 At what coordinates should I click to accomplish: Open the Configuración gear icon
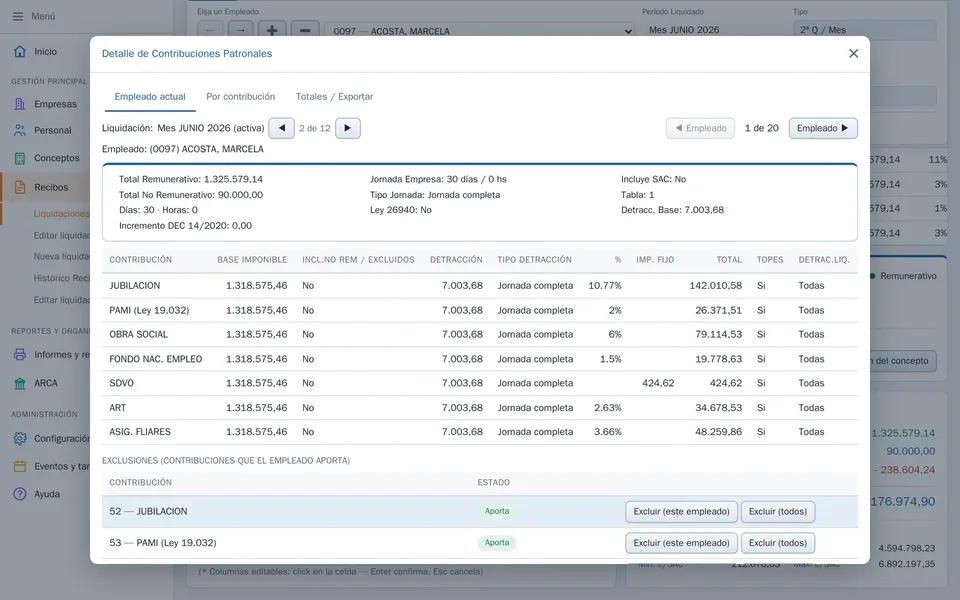click(20, 438)
